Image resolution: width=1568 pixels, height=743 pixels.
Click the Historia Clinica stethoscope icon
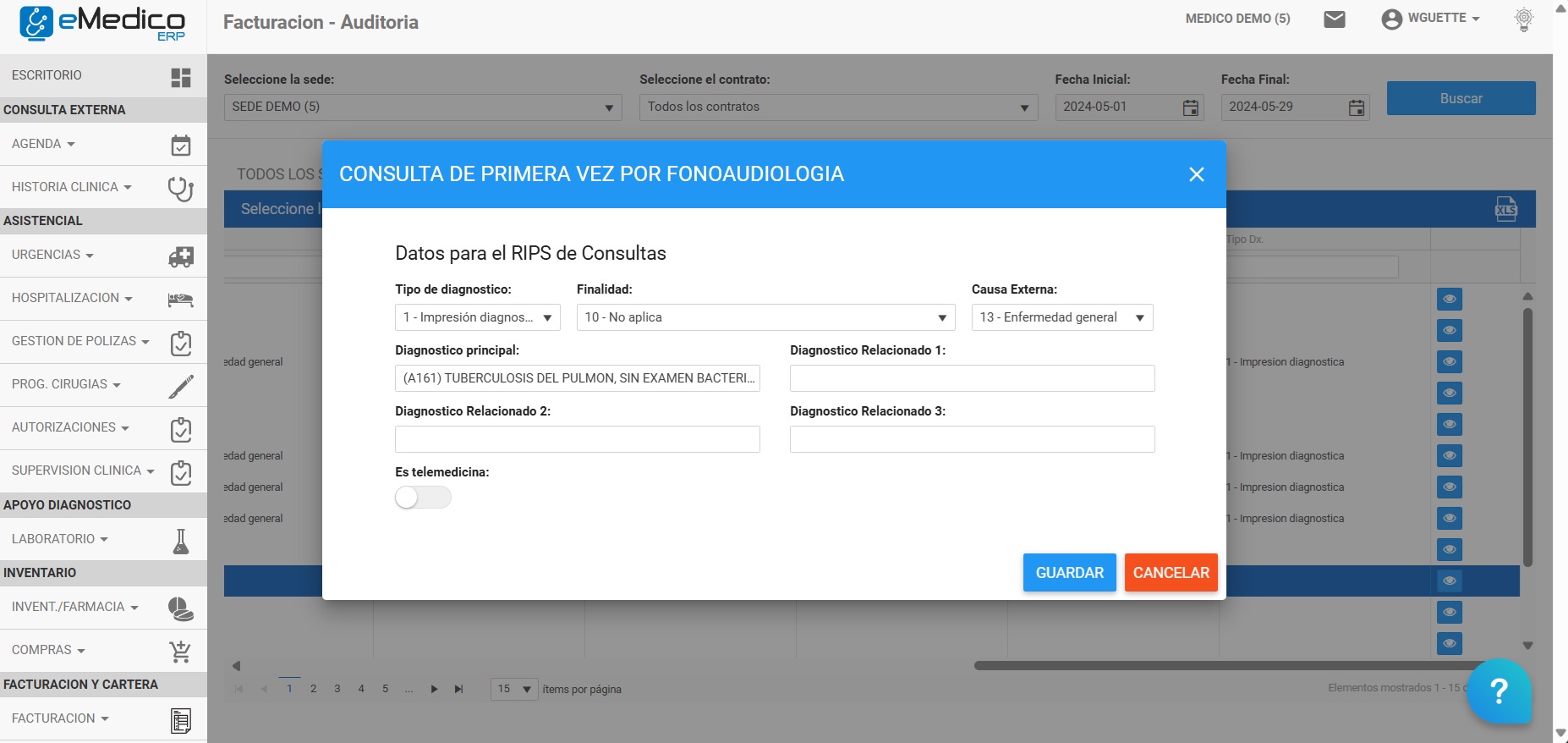click(x=181, y=188)
